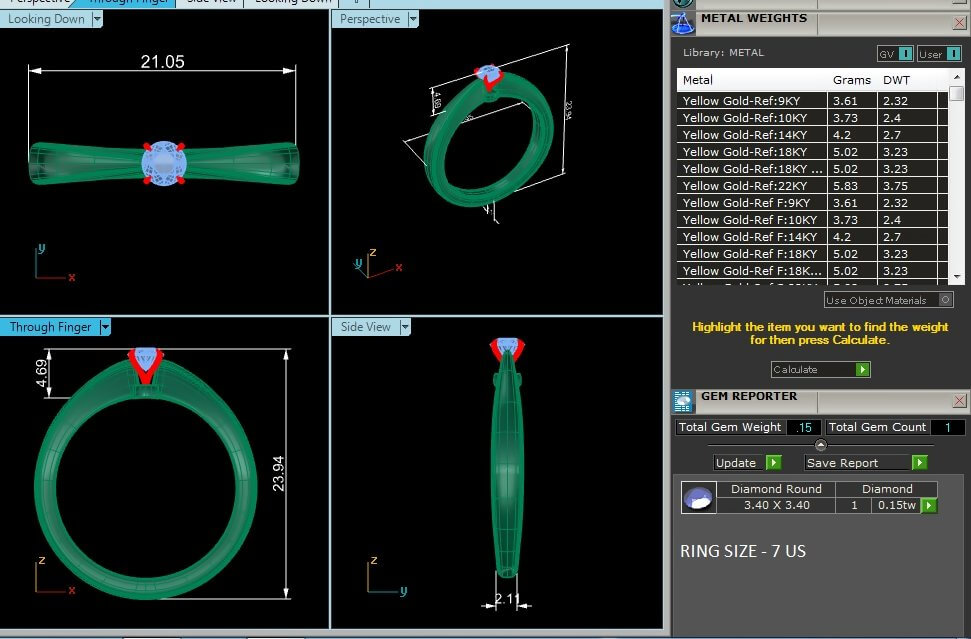Image resolution: width=971 pixels, height=639 pixels.
Task: Select the round diamond gem thumbnail
Action: 698,498
